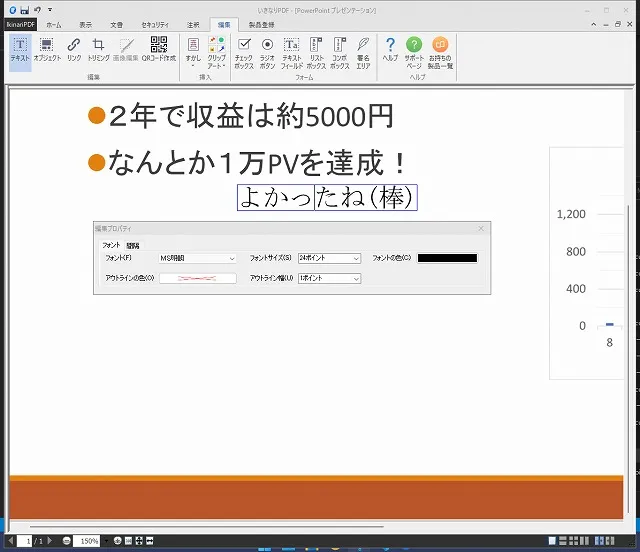Switch to the 注釈 ribbon tab
The image size is (640, 552).
[x=193, y=25]
